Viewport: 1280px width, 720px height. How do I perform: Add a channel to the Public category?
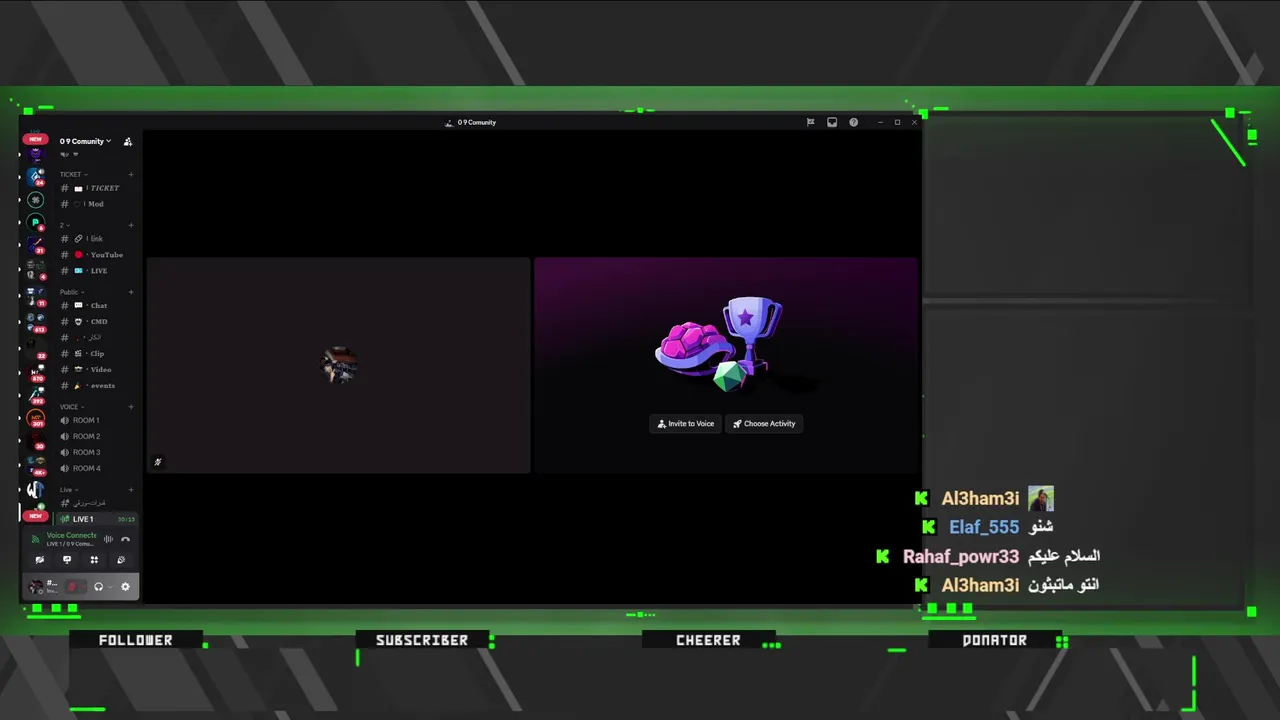point(131,292)
